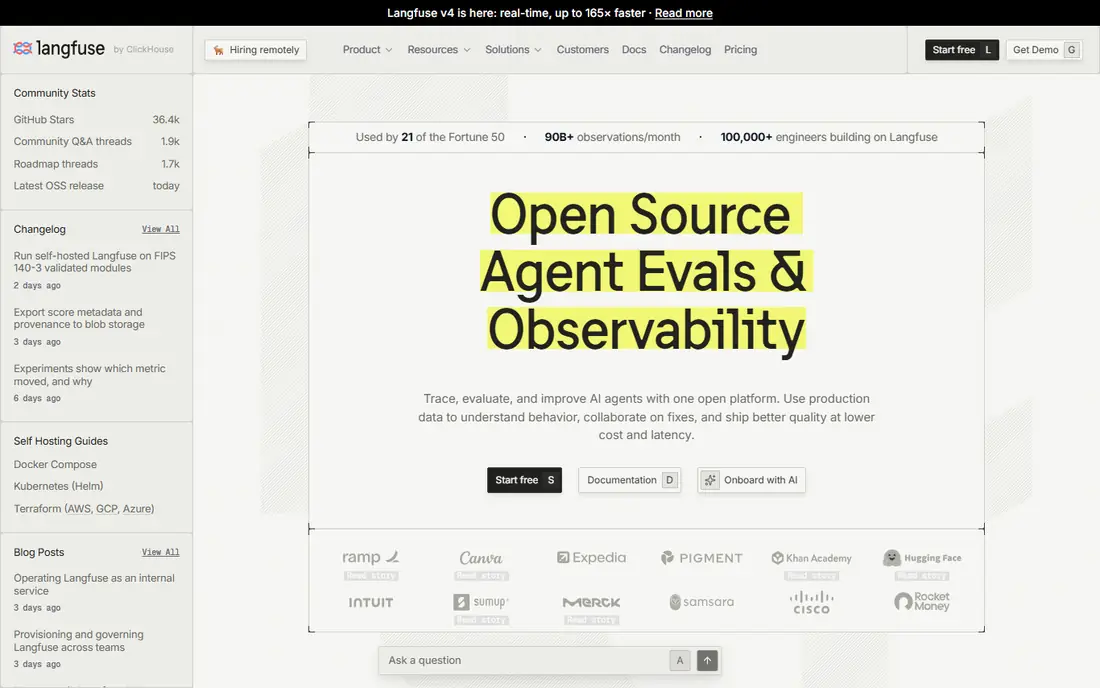
Task: Open Roadmap threads stat
Action: coord(96,164)
